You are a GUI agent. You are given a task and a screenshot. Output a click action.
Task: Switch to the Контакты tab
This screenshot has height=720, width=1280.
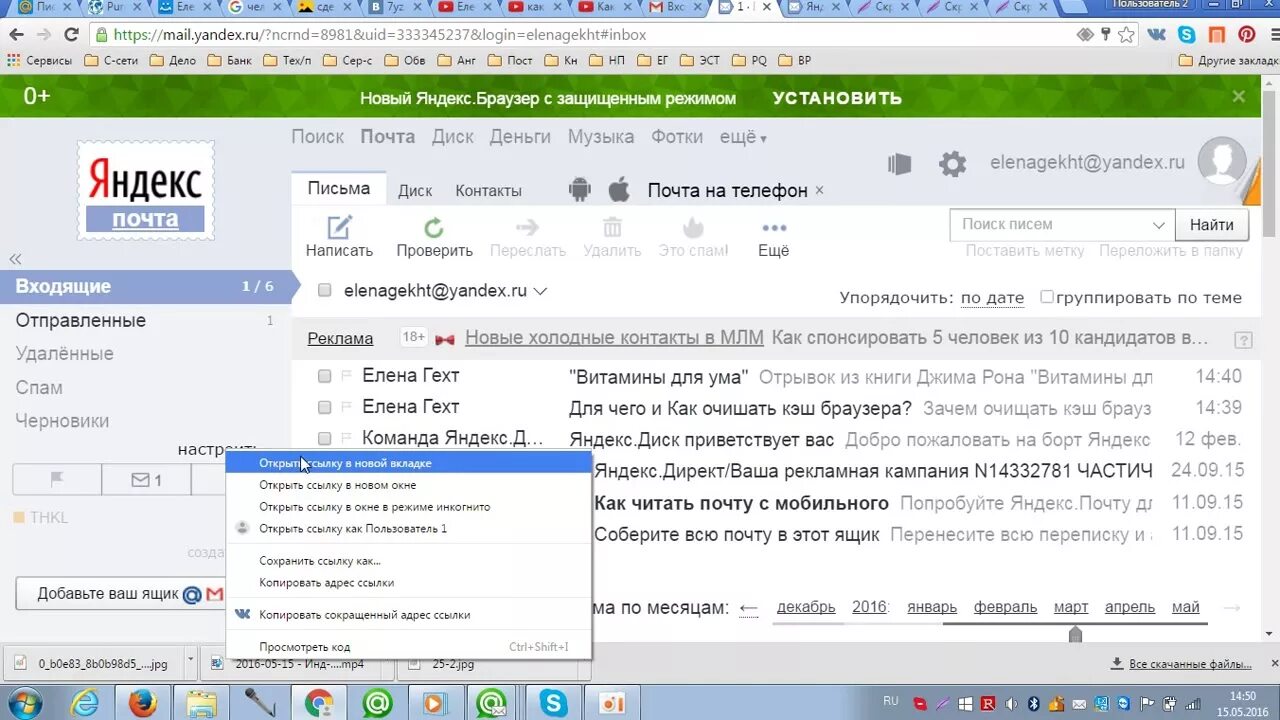[488, 191]
